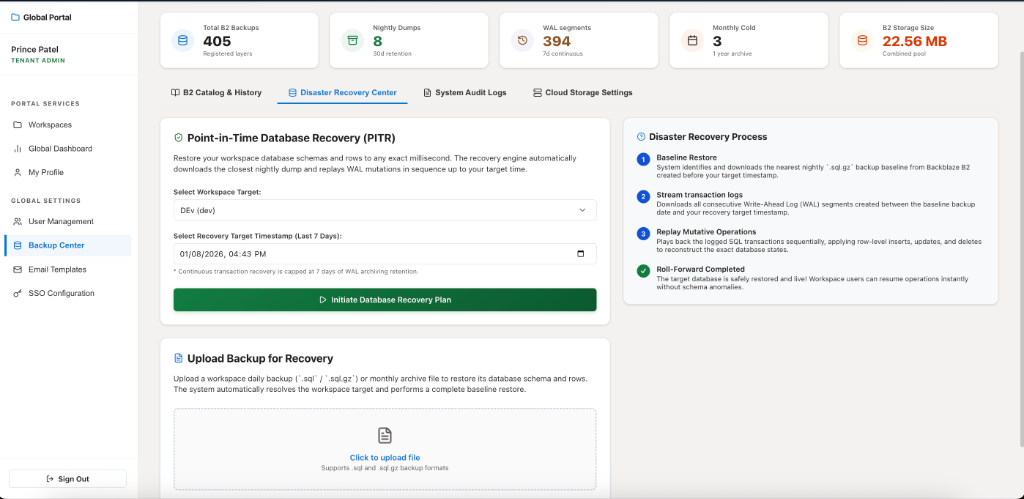The height and width of the screenshot is (499, 1024).
Task: Click the 3 Monthly Cold value
Action: pos(717,41)
